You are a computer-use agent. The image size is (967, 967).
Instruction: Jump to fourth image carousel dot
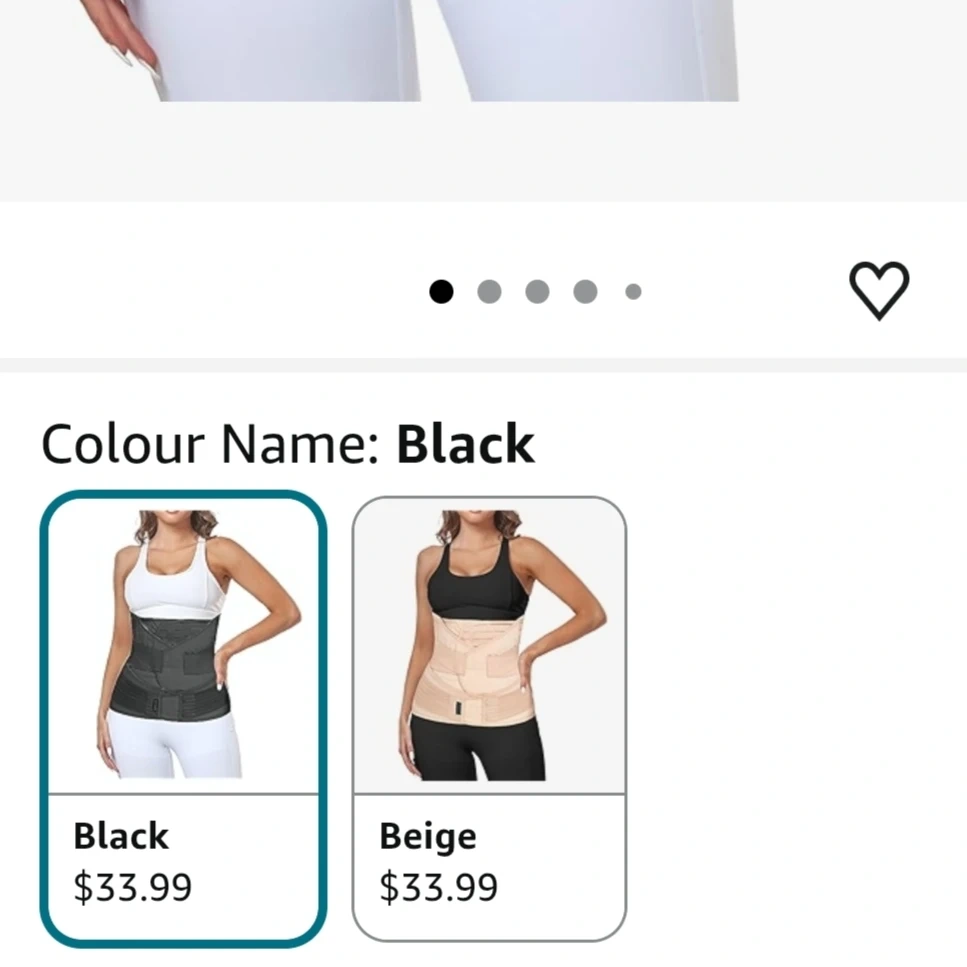(x=585, y=291)
